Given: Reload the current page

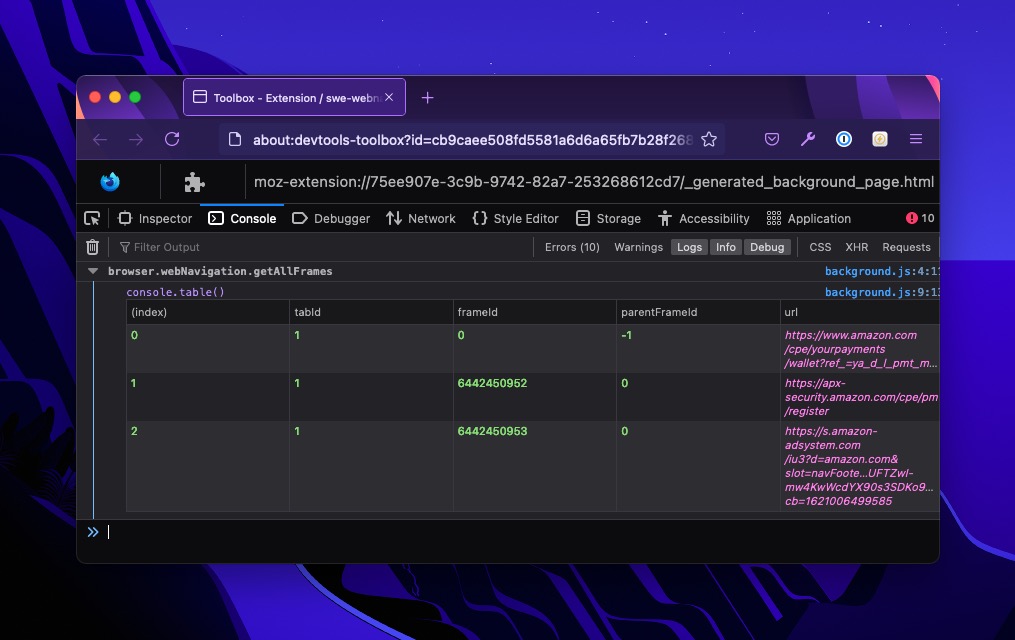Looking at the screenshot, I should click(172, 139).
